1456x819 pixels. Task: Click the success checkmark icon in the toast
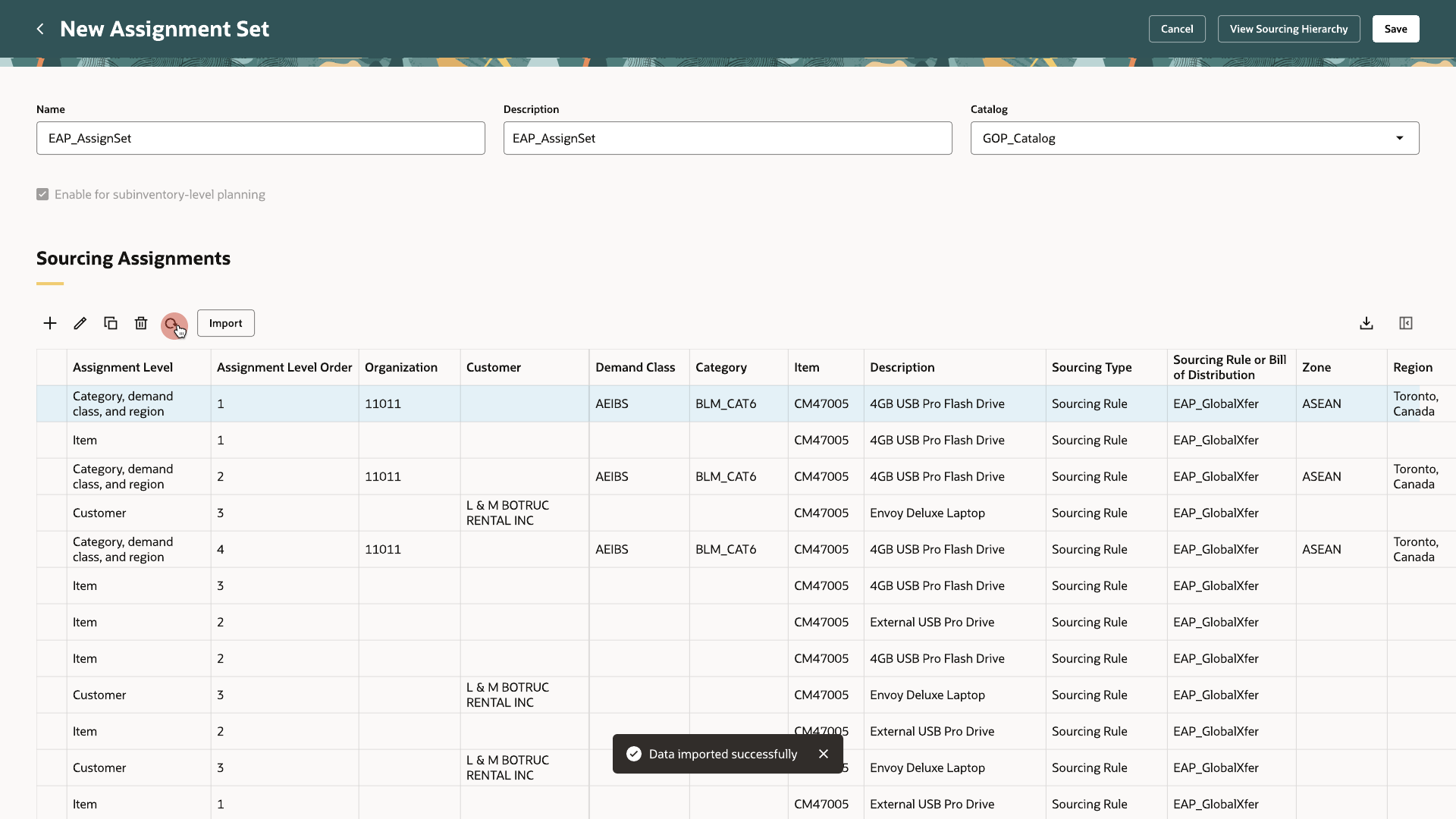[x=634, y=754]
